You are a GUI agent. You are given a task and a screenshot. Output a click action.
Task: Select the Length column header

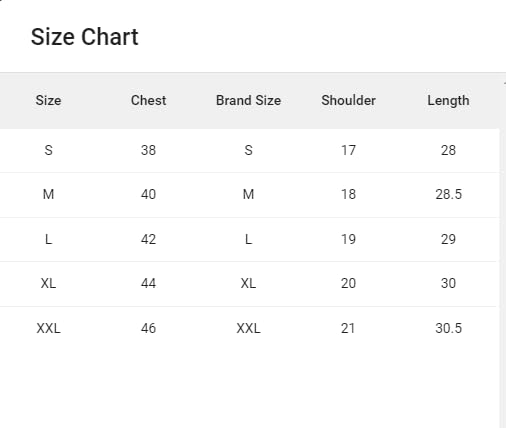[448, 101]
